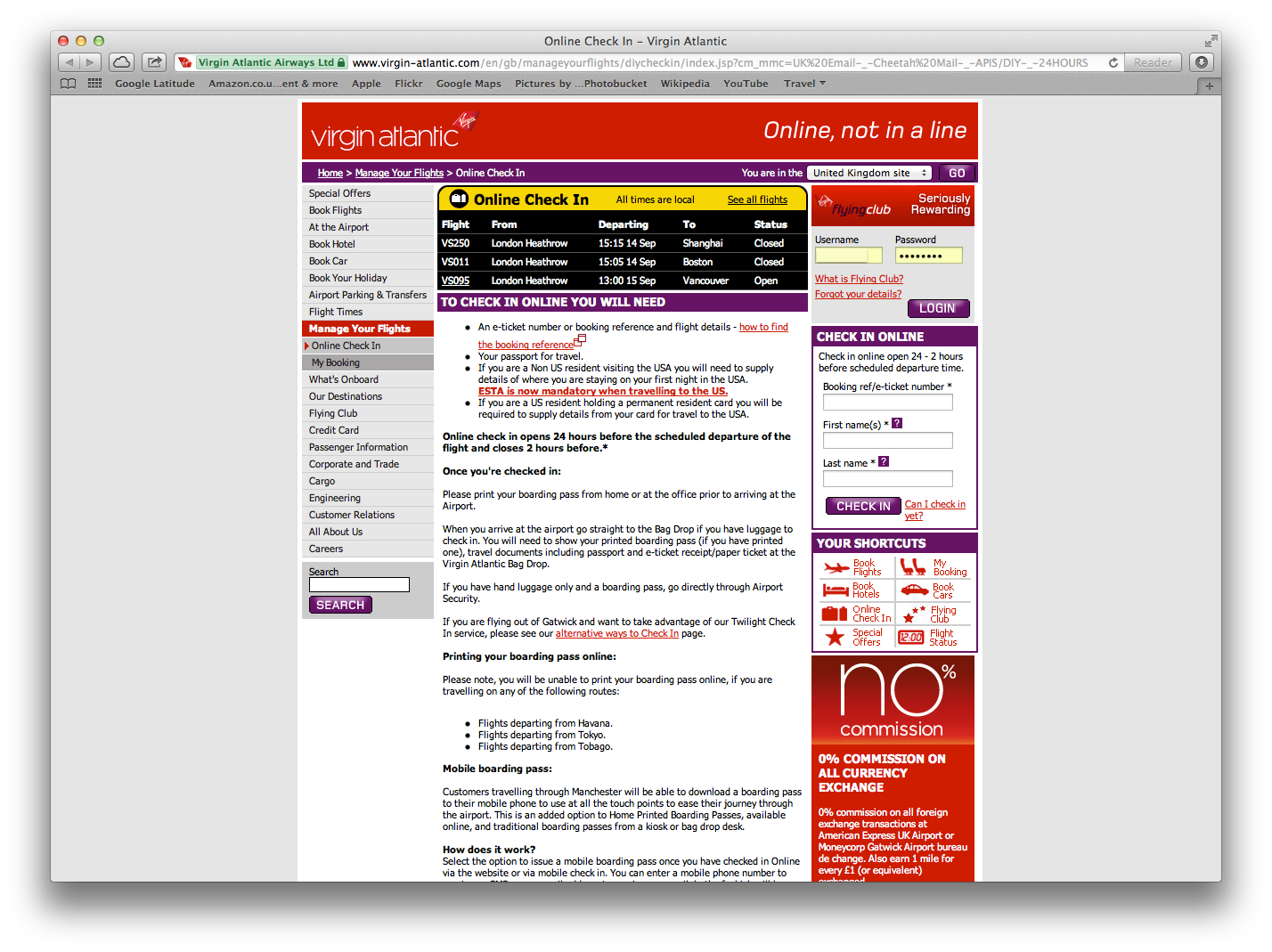Viewport: 1272px width, 952px height.
Task: Click Online Check In suitcase shortcut icon
Action: 835,614
